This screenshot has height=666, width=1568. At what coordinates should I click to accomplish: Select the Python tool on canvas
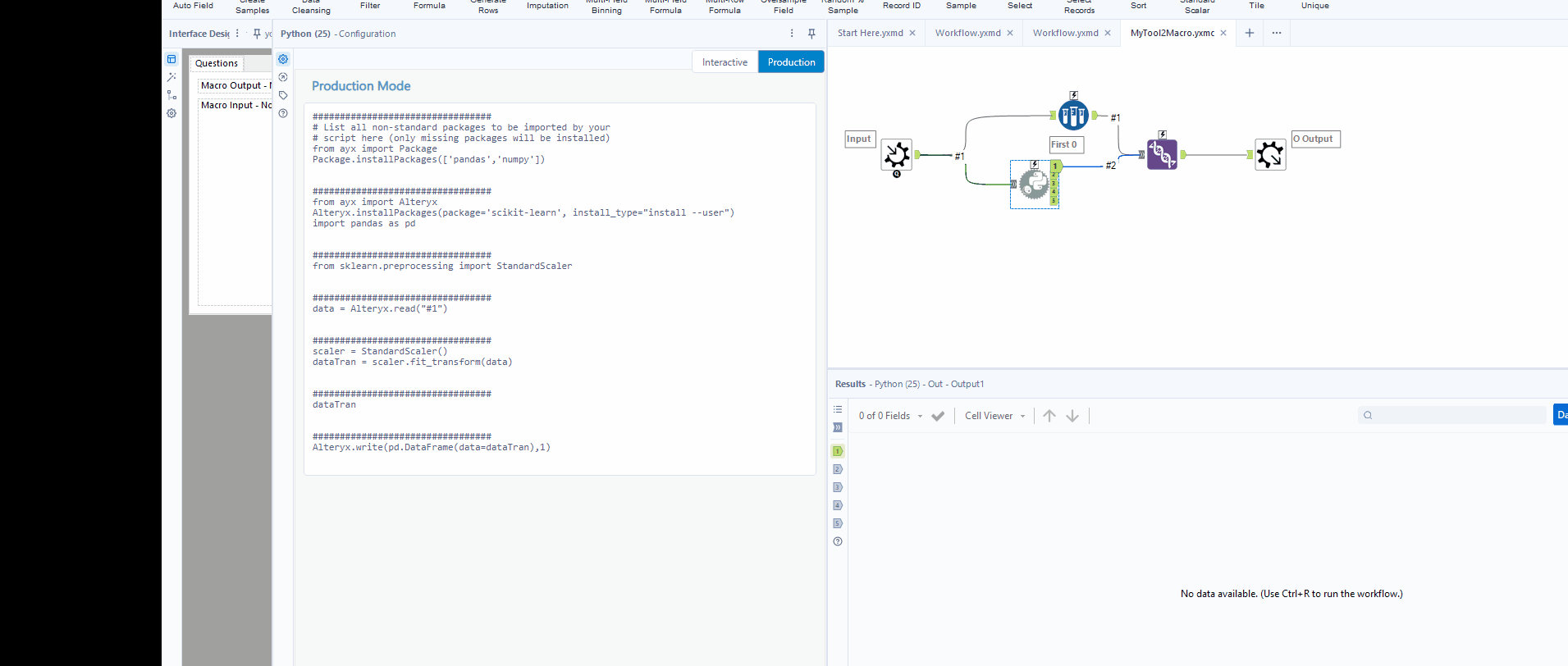(x=1033, y=184)
